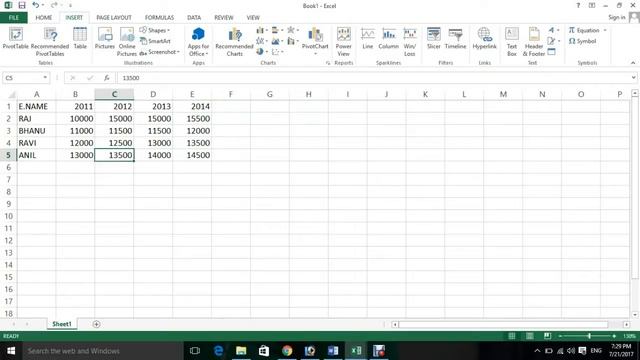Expand the formula bar
The width and height of the screenshot is (640, 360).
tap(633, 78)
